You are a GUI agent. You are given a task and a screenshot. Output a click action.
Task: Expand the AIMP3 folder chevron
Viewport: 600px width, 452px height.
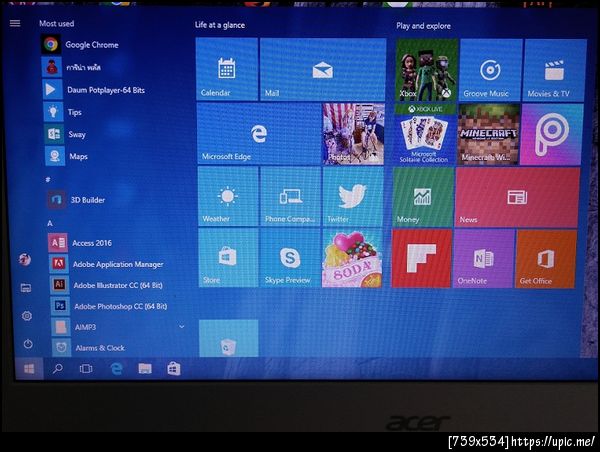182,326
